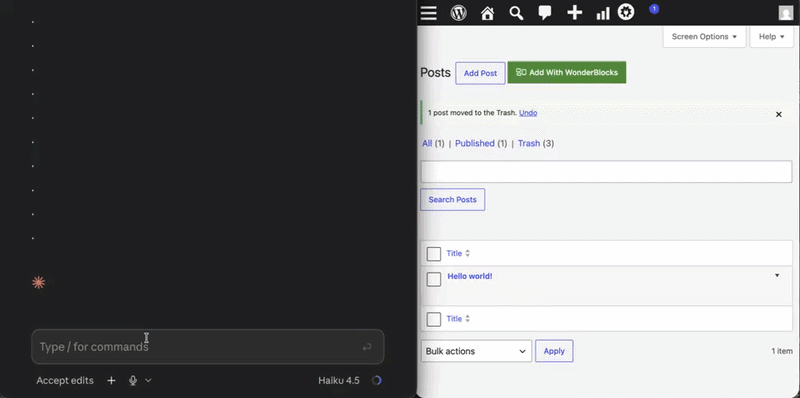Open the Bulk actions dropdown
Image resolution: width=800 pixels, height=398 pixels.
tap(476, 351)
